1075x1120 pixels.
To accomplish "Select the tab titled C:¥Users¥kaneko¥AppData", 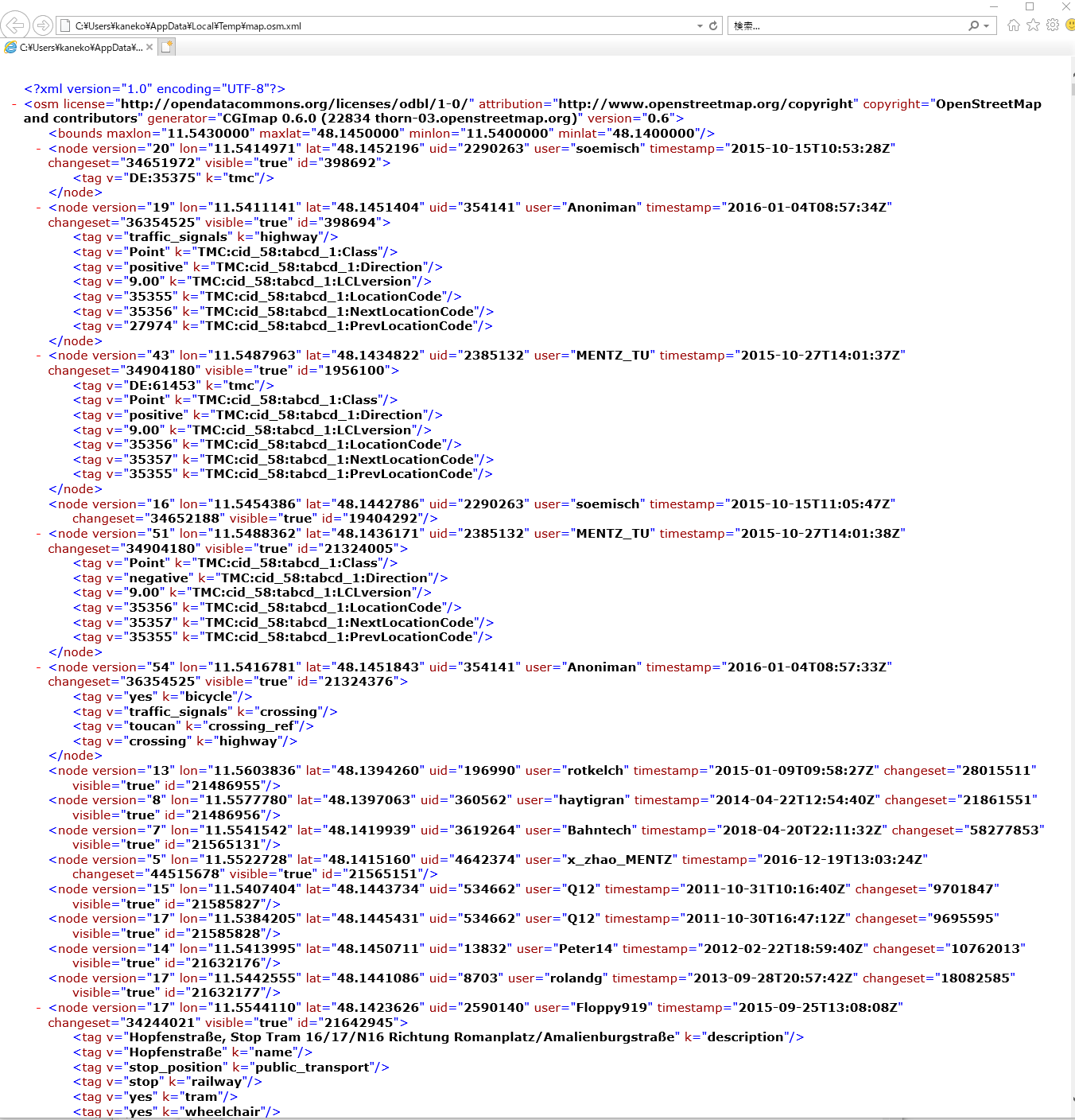I will [x=80, y=47].
